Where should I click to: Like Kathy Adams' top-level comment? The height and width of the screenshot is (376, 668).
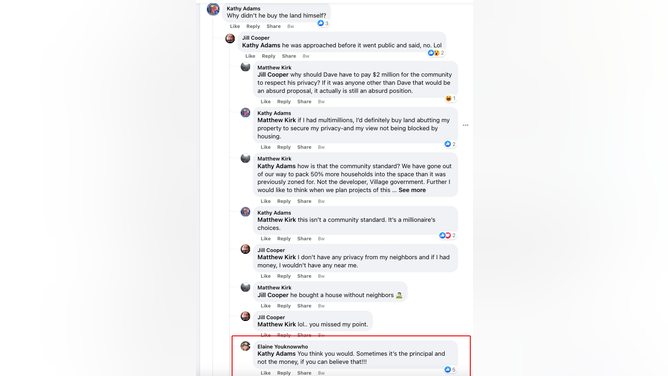pyautogui.click(x=235, y=26)
